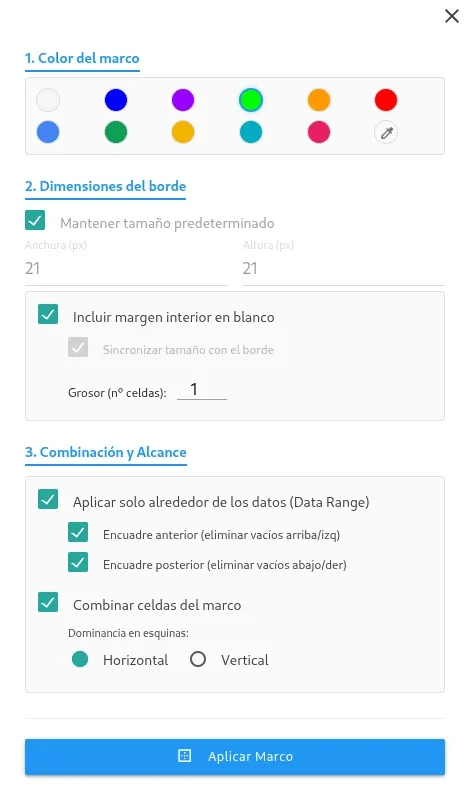Select the dark green color swatch
The image size is (467, 807).
[x=116, y=132]
